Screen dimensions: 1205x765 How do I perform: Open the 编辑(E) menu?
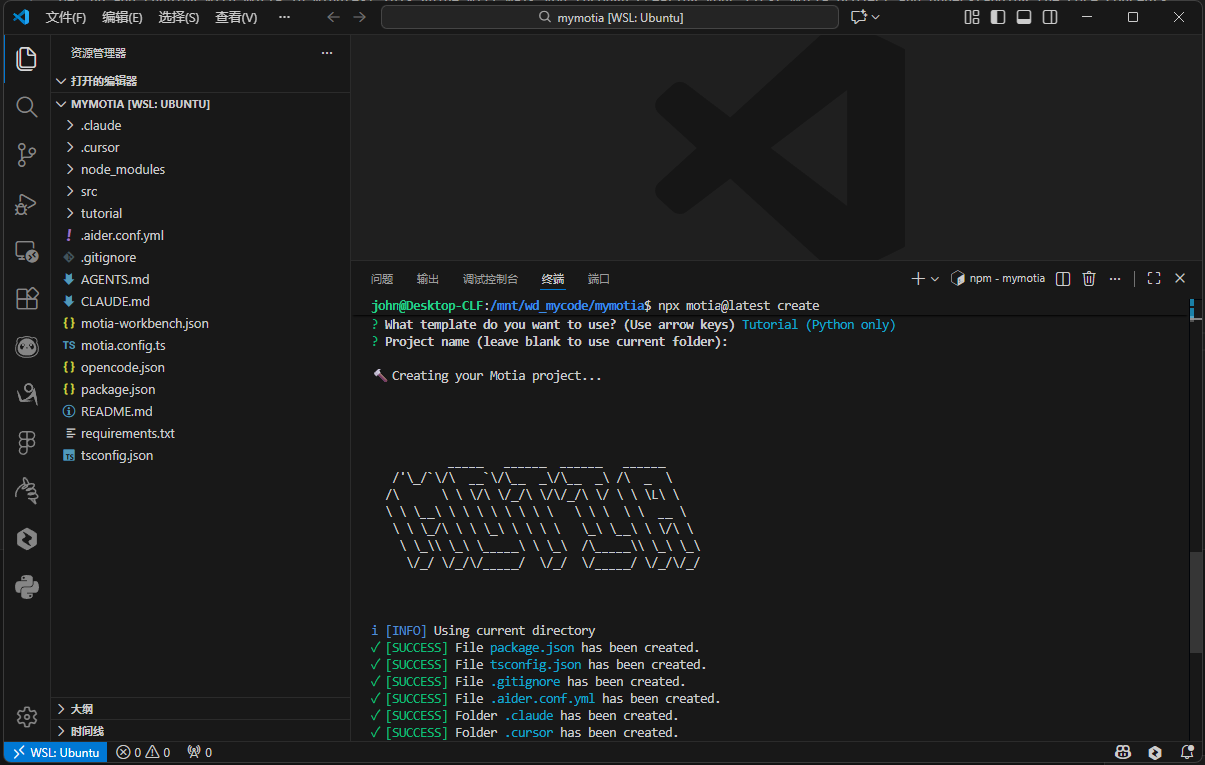(x=122, y=17)
